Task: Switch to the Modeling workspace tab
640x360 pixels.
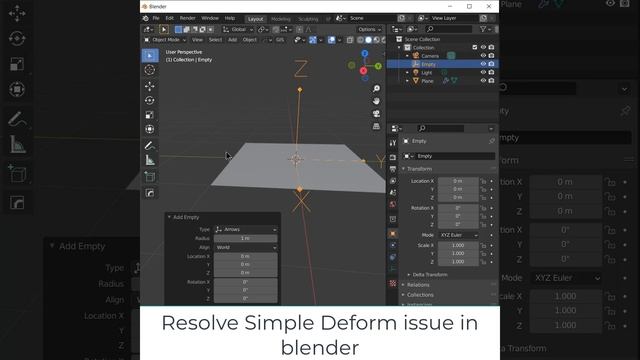Action: [281, 19]
